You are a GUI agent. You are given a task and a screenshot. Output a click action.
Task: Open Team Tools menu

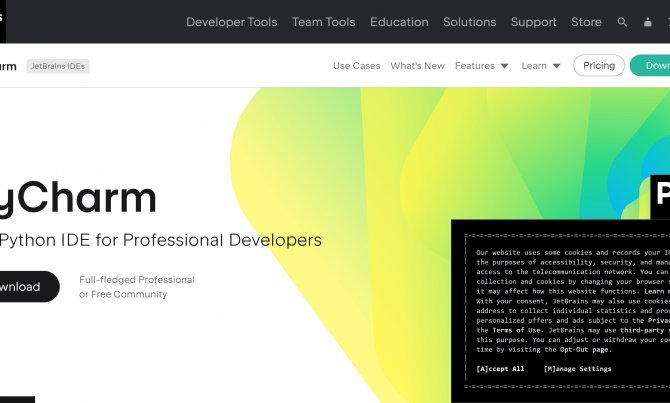(x=323, y=22)
